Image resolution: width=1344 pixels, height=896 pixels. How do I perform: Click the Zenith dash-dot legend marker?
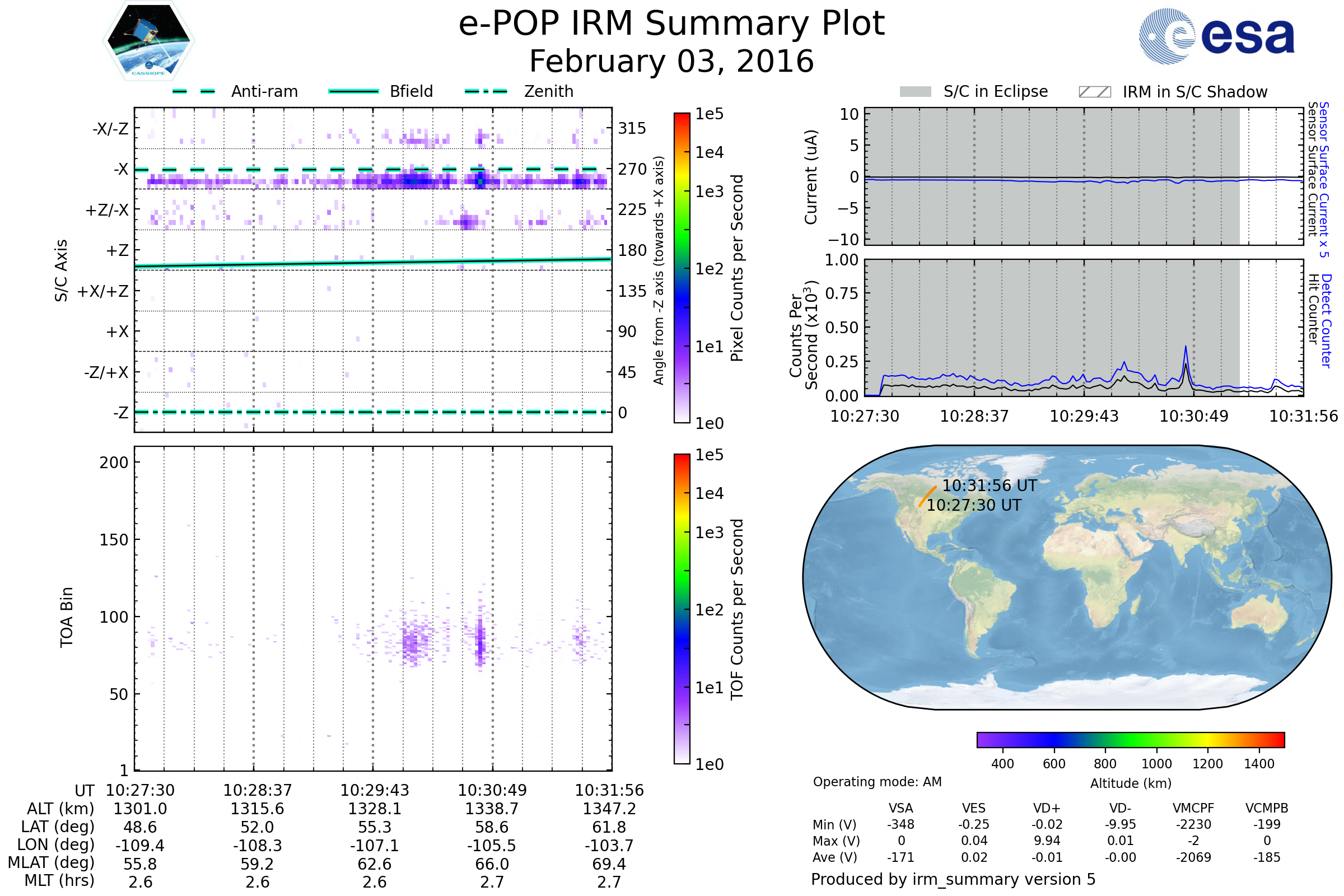[486, 91]
